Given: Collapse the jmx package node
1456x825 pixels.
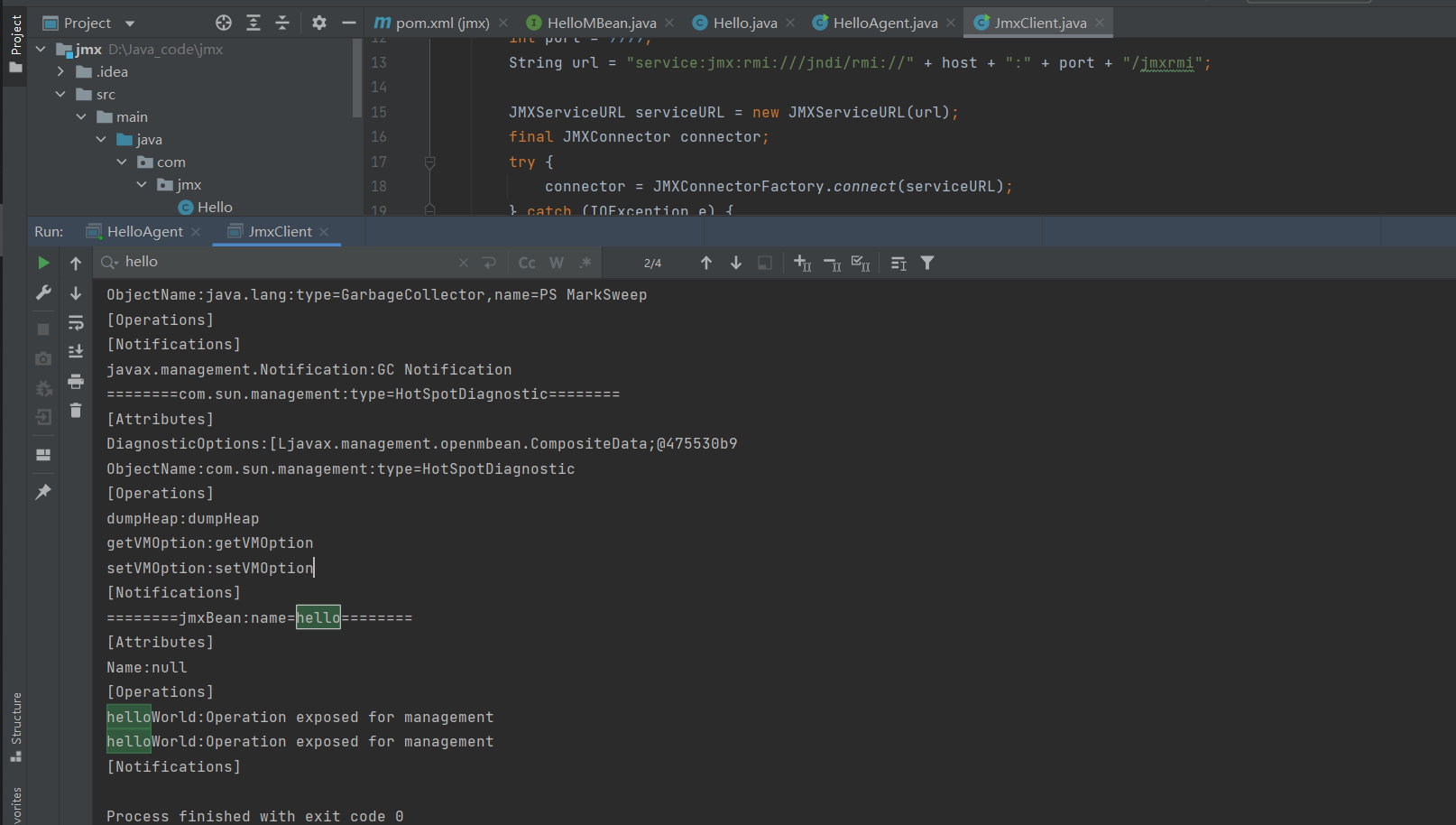Looking at the screenshot, I should point(142,184).
